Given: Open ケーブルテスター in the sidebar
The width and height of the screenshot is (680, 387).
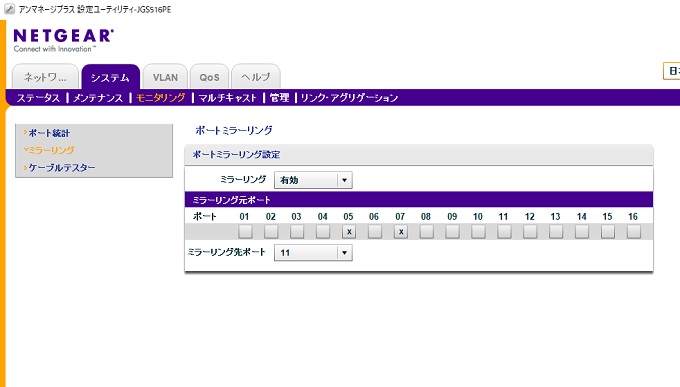Looking at the screenshot, I should coord(62,167).
